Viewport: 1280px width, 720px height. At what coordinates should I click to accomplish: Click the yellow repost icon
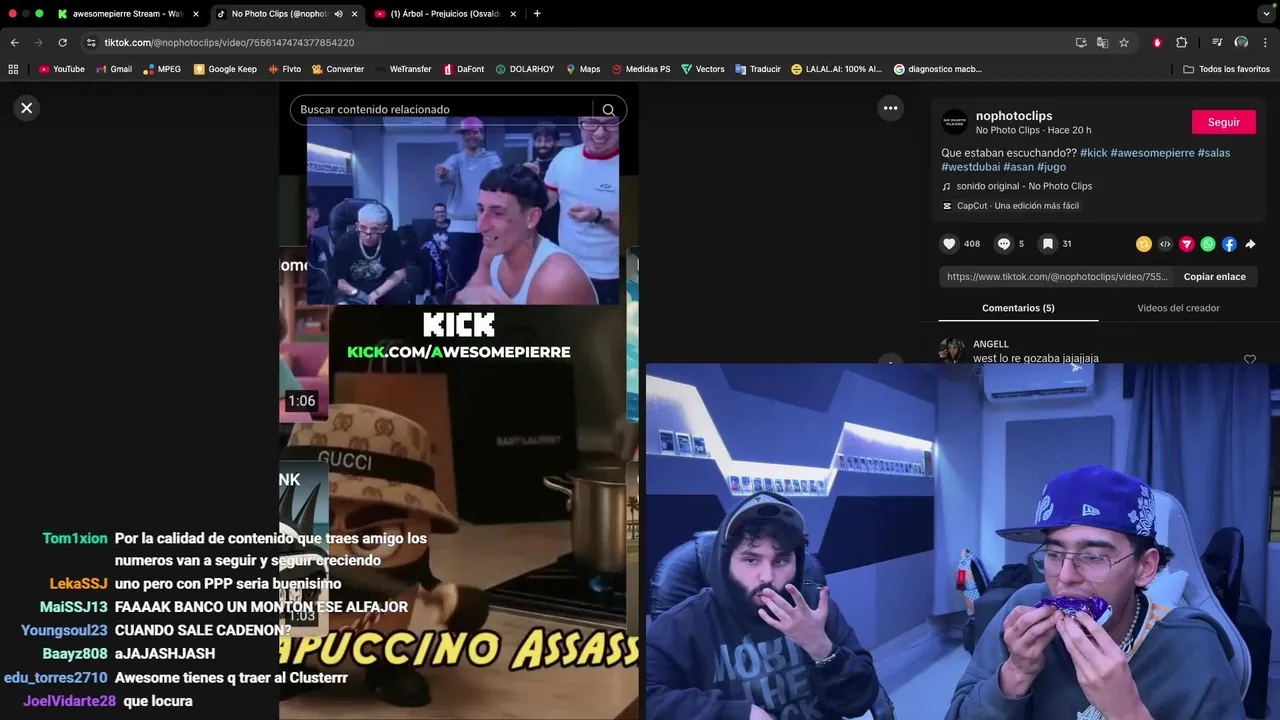[x=1144, y=244]
